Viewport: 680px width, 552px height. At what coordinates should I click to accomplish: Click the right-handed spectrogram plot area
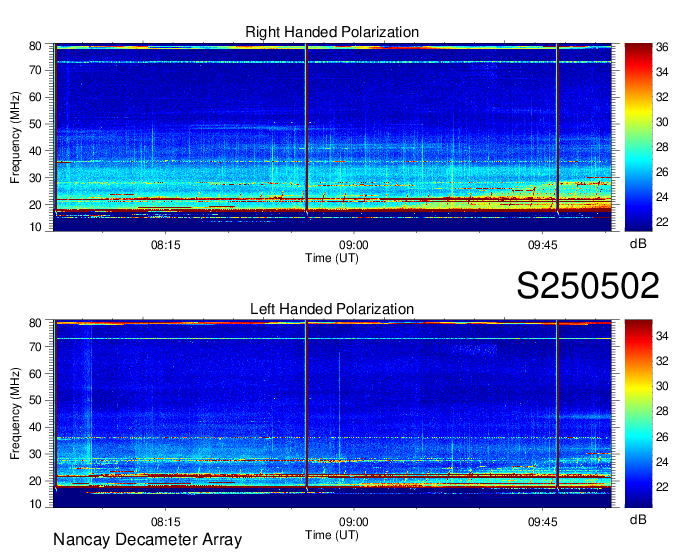coord(333,137)
